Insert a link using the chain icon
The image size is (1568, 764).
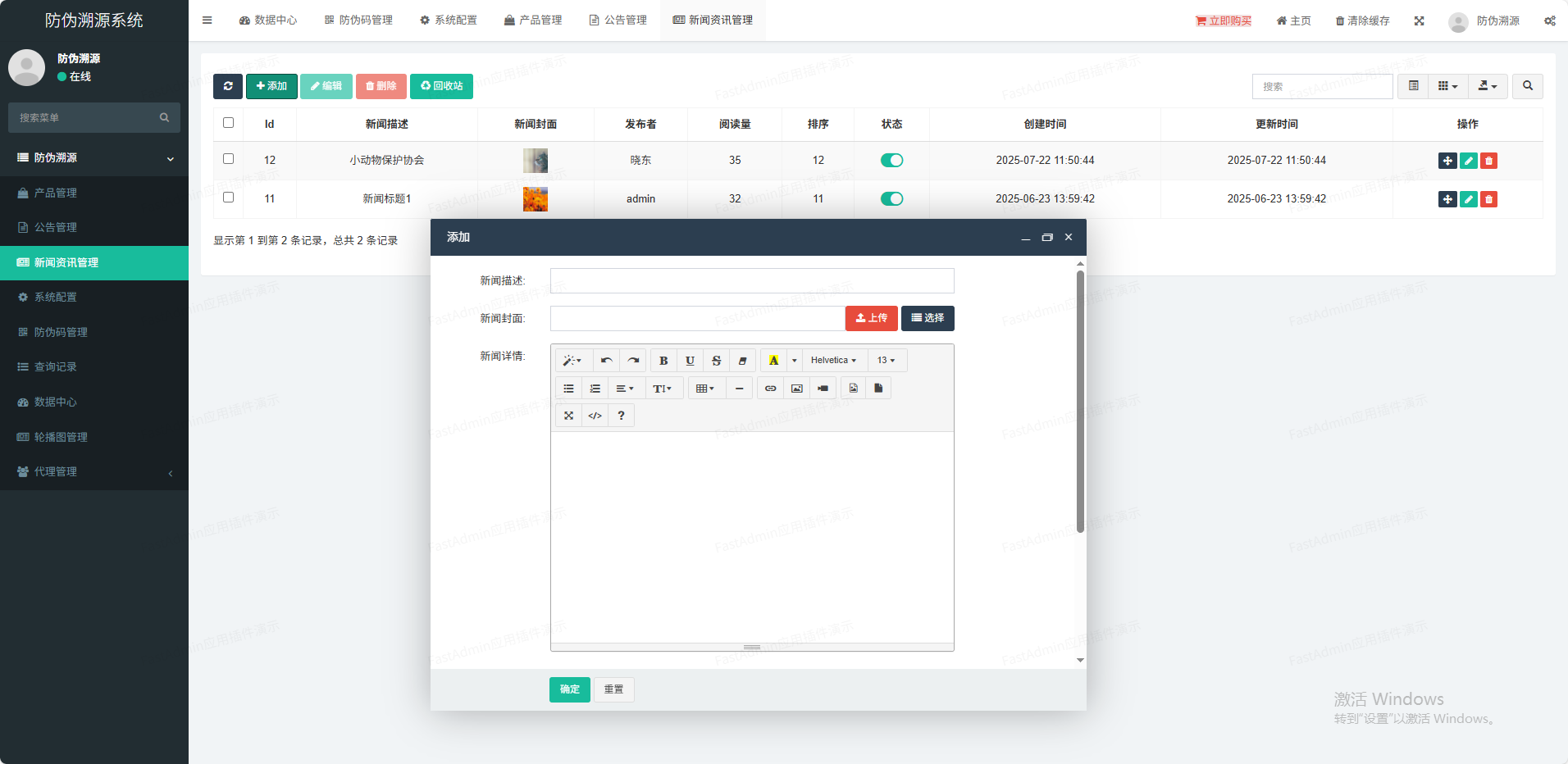[770, 389]
